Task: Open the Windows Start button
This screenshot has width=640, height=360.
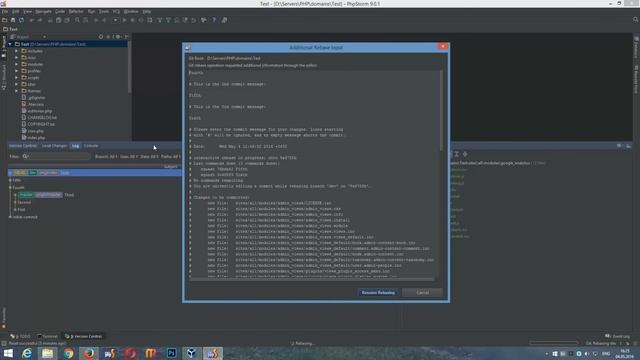Action: [8, 353]
